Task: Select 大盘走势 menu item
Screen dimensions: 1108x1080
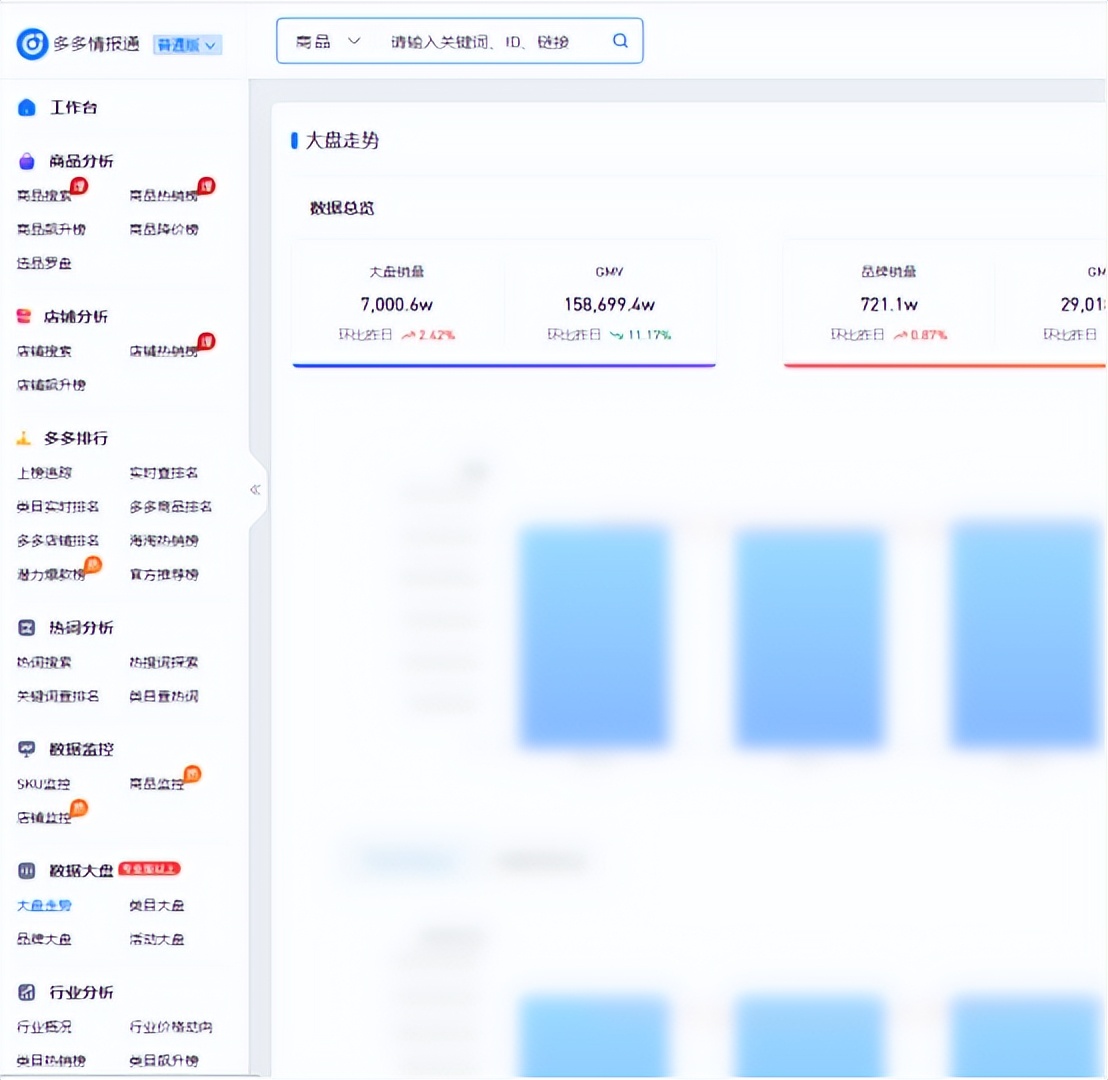Action: 44,906
